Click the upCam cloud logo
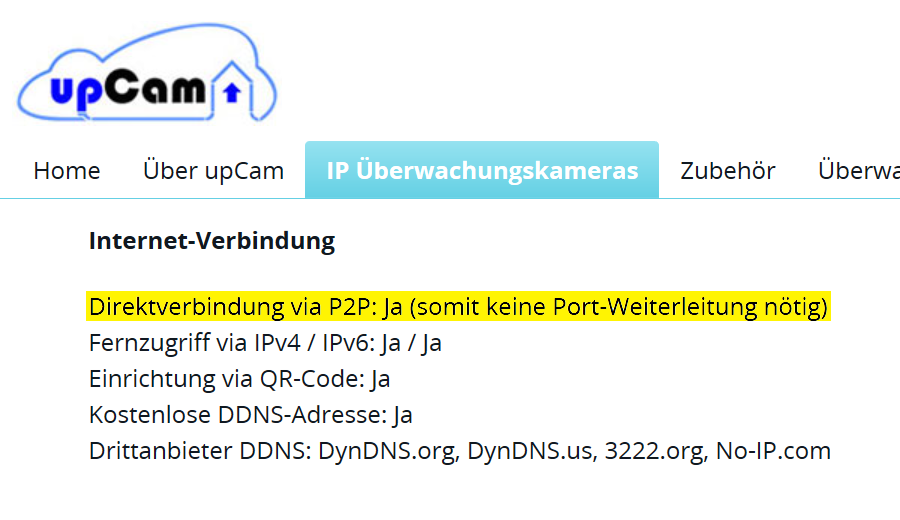This screenshot has width=900, height=520. [147, 72]
